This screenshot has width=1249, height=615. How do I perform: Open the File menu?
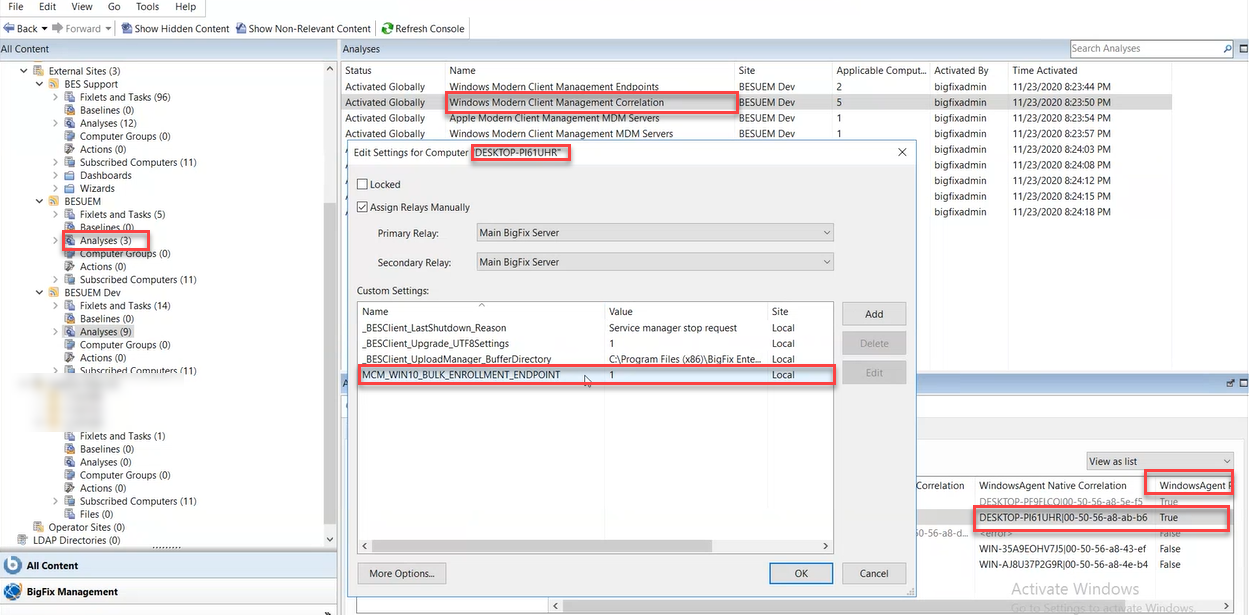pos(16,7)
